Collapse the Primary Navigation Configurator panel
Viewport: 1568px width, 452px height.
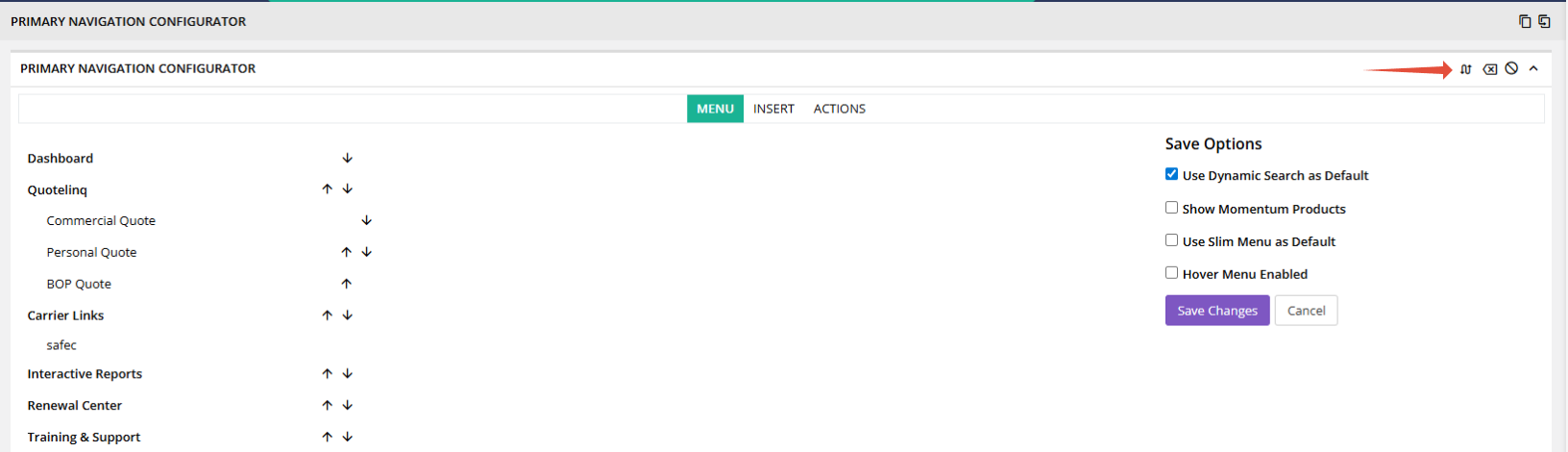tap(1533, 68)
